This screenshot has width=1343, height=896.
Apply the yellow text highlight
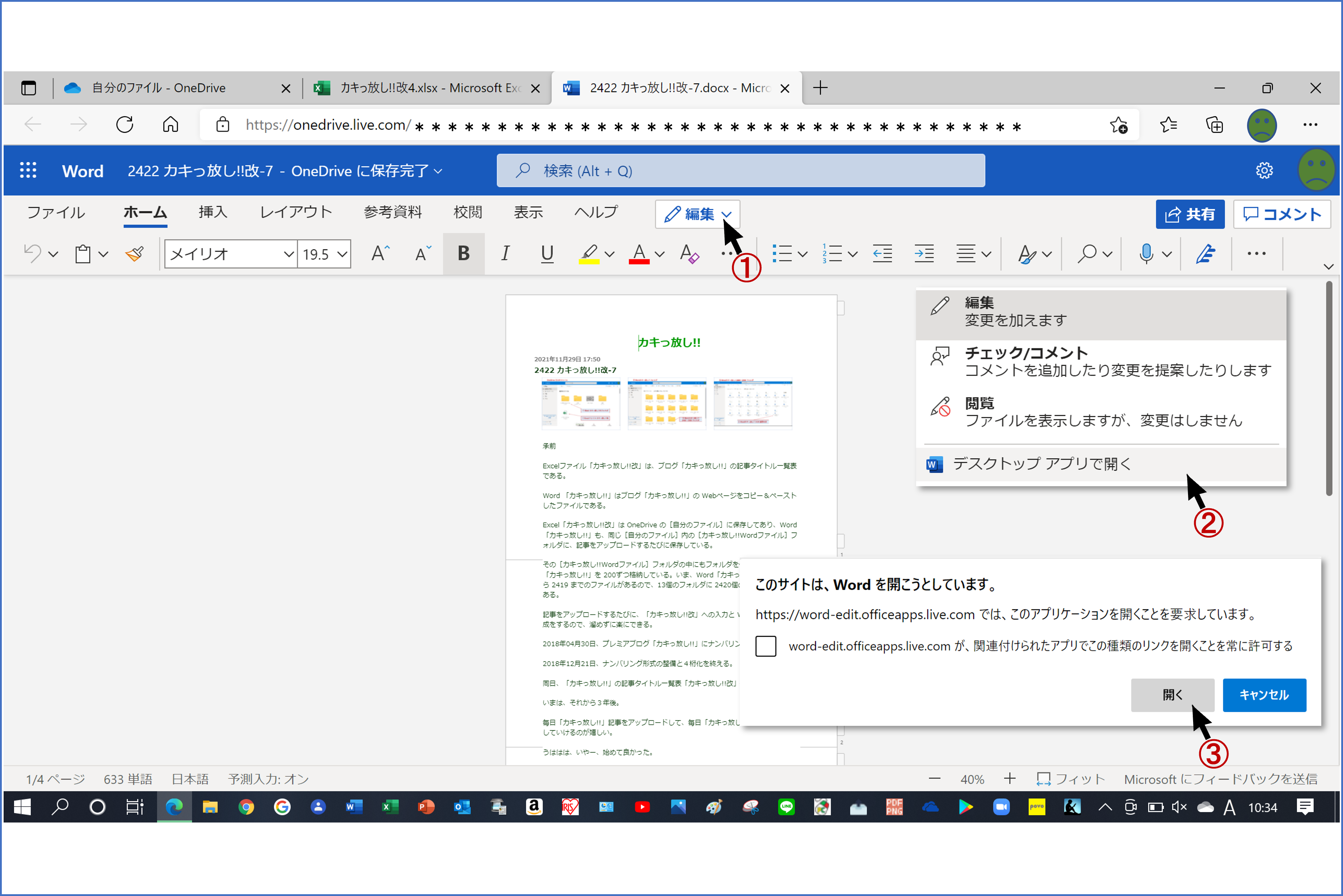click(589, 254)
